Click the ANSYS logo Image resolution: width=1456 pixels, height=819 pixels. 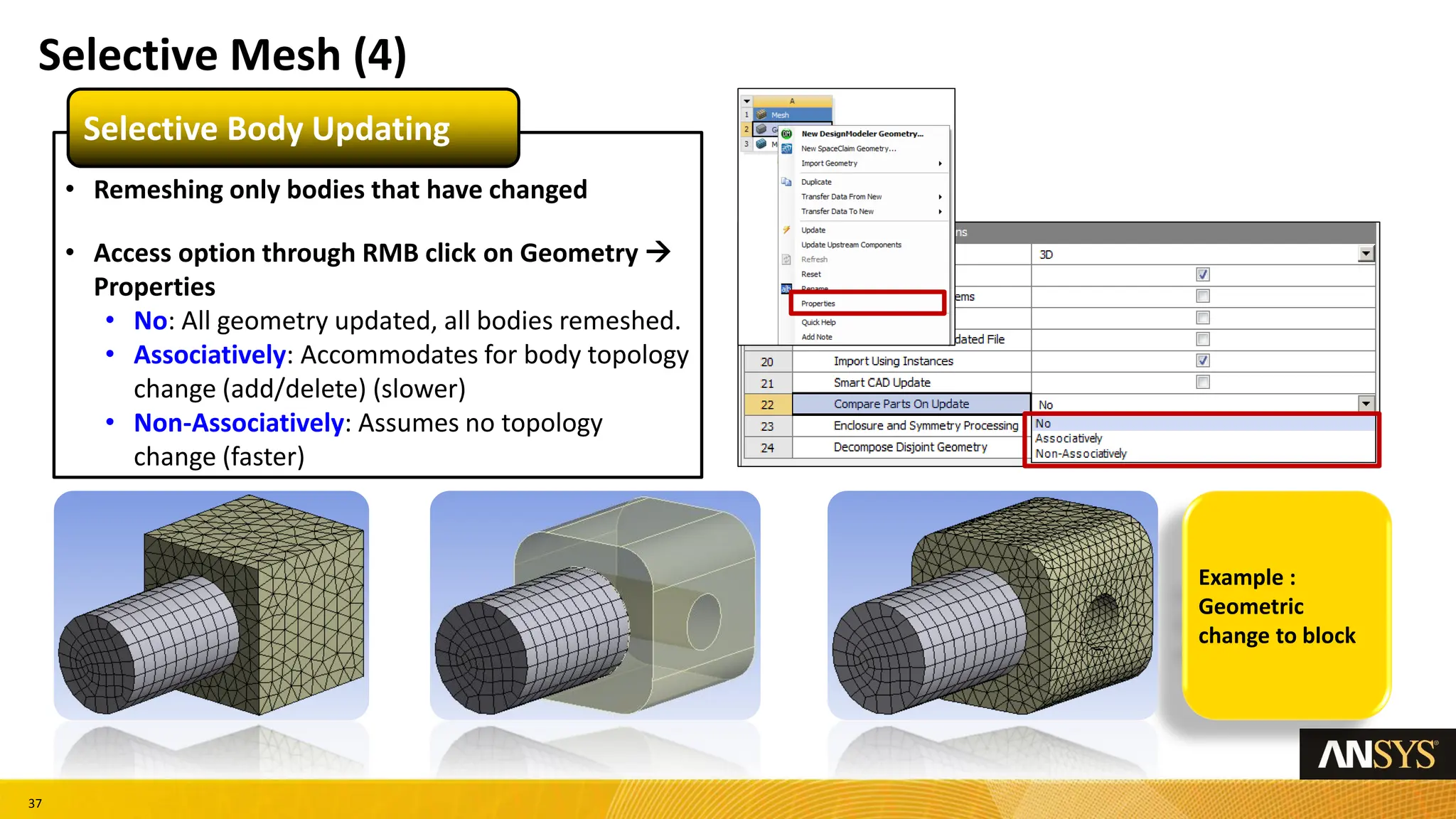pyautogui.click(x=1377, y=754)
